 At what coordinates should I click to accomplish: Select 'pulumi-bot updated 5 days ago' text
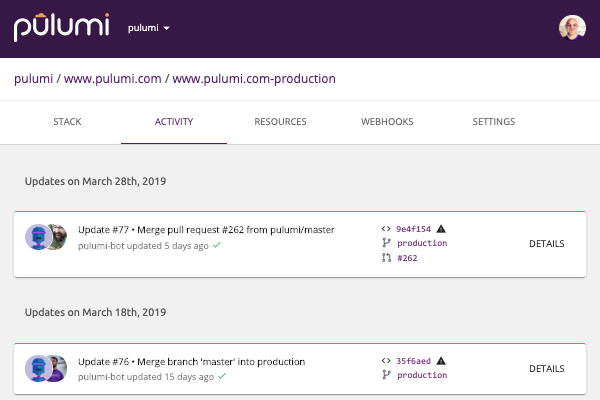[143, 246]
